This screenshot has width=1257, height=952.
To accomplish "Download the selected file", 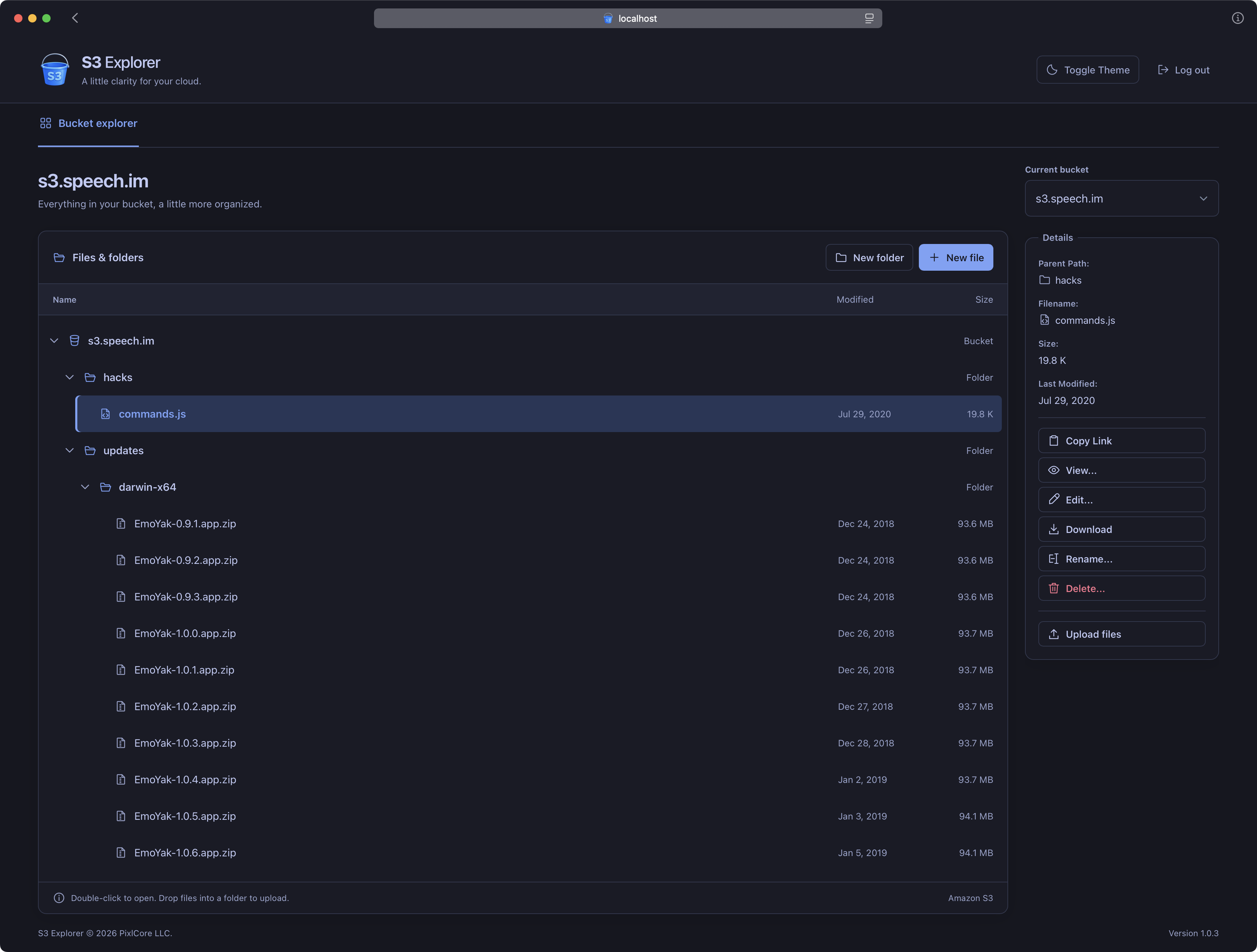I will 1122,529.
